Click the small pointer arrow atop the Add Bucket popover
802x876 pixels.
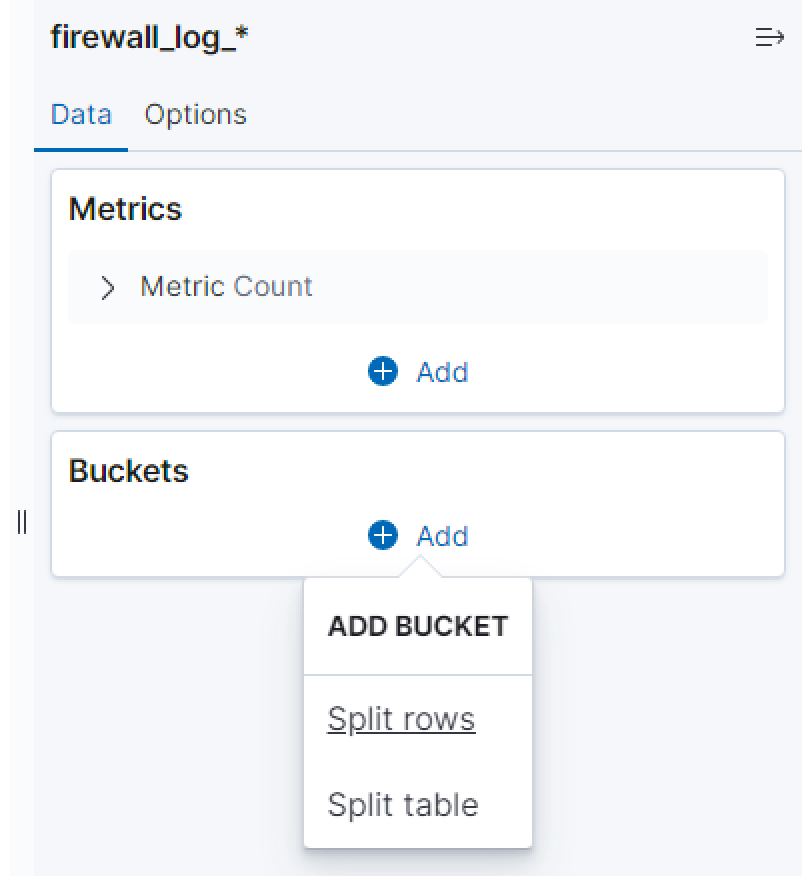[419, 568]
